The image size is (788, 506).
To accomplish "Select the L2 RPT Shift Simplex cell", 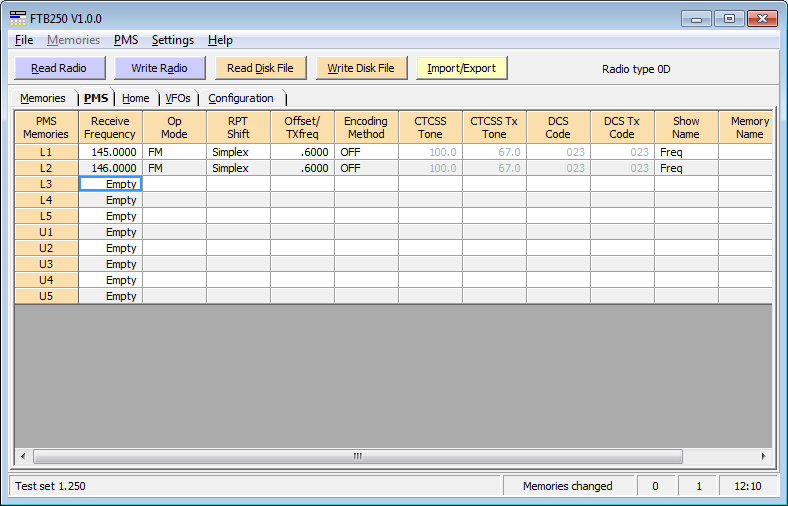I will (x=238, y=168).
